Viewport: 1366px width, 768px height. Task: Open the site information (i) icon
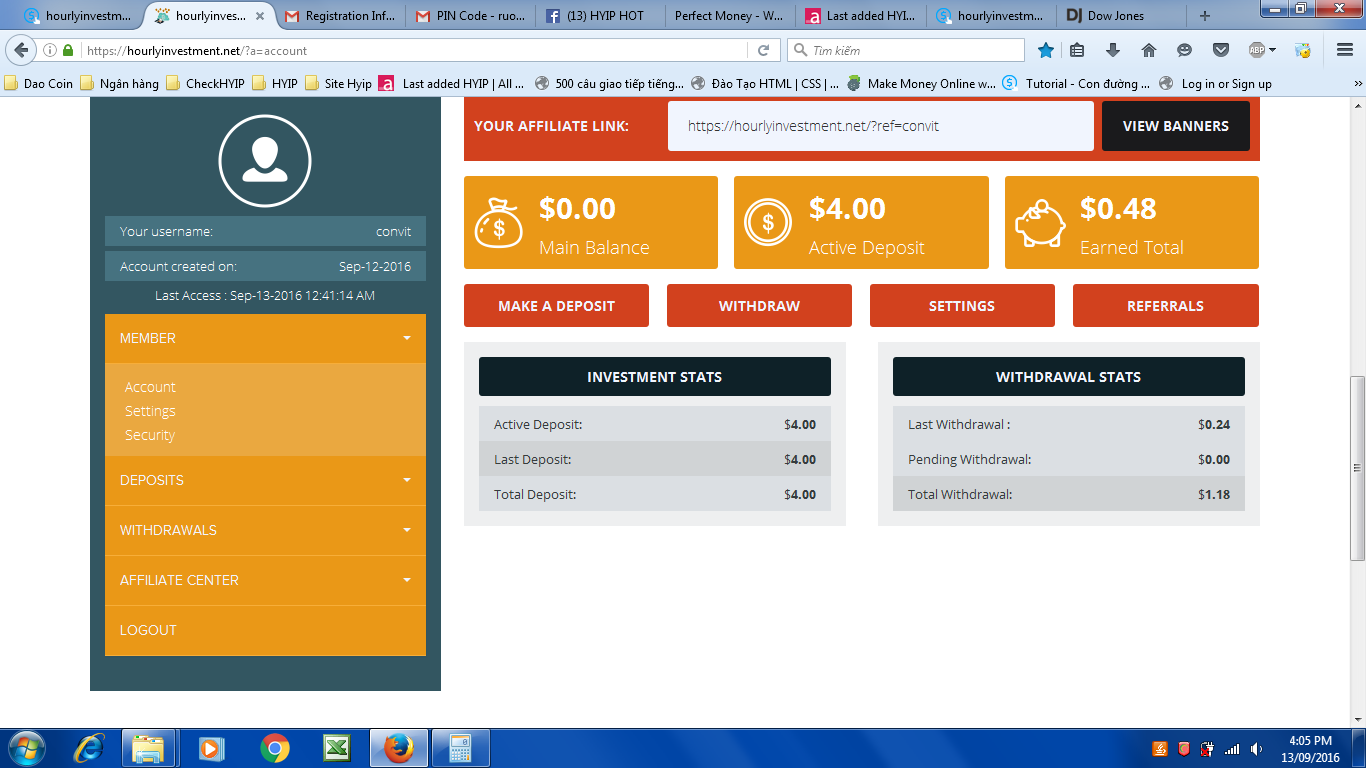click(50, 50)
